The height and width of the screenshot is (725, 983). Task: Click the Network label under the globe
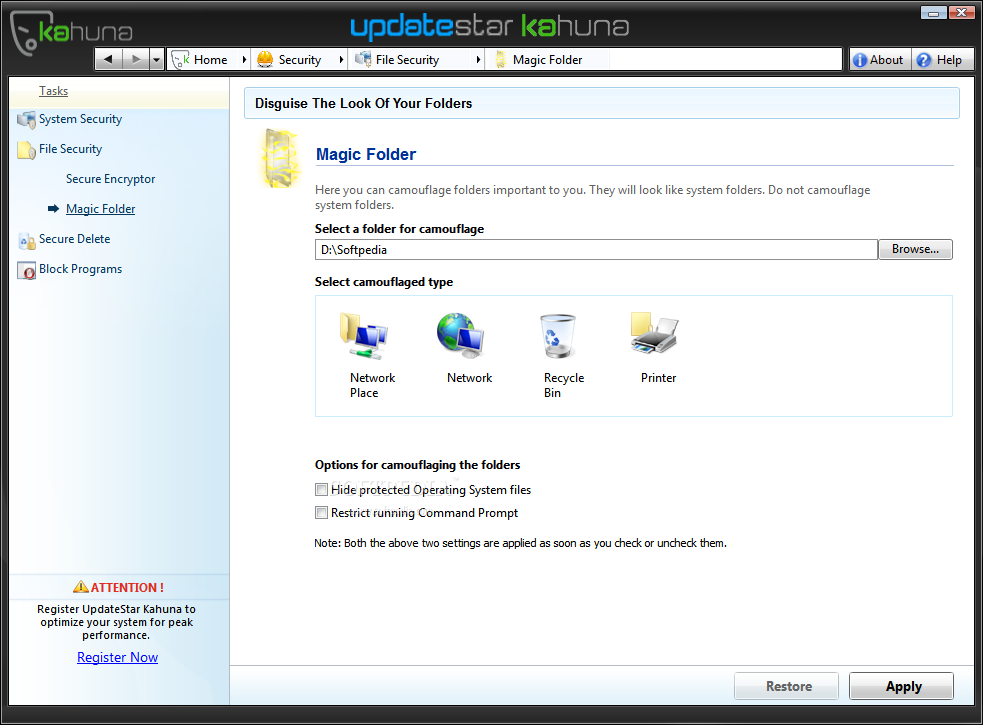click(x=469, y=378)
